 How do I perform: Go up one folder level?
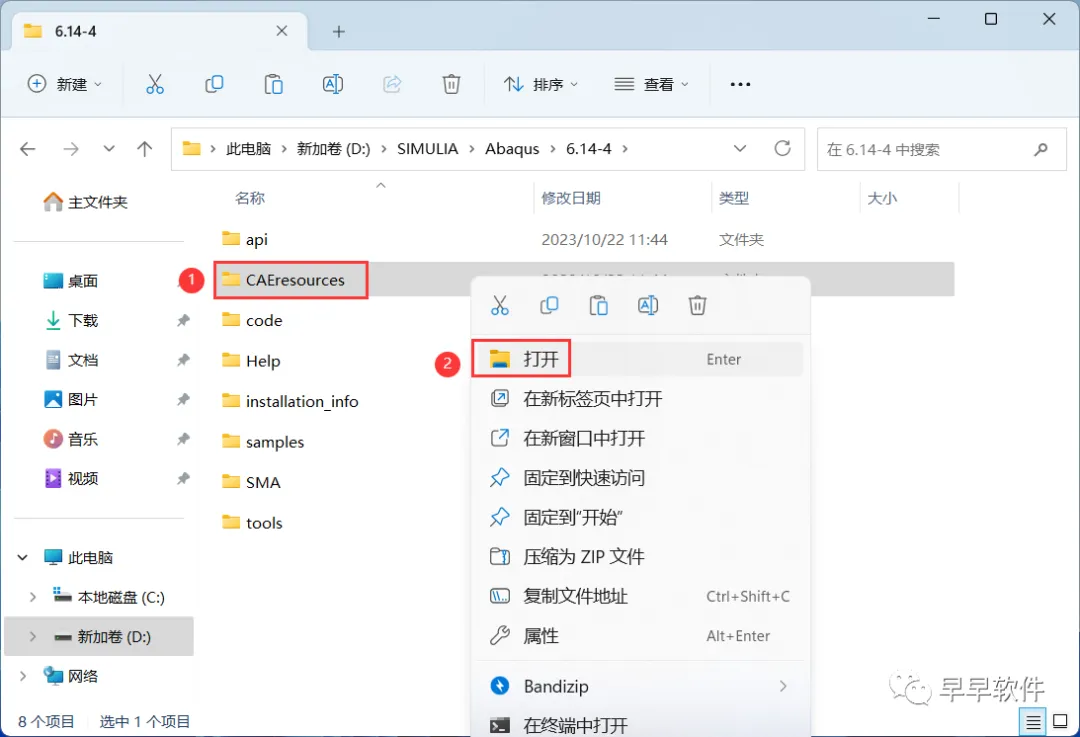point(145,149)
